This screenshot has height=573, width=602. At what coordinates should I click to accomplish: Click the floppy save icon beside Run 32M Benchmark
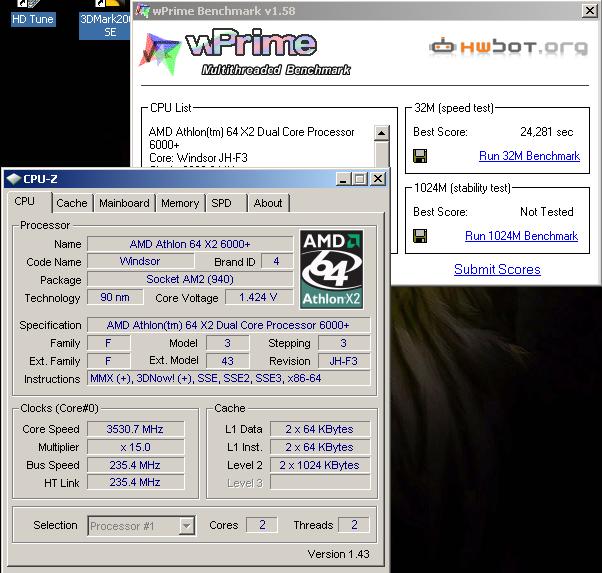420,156
